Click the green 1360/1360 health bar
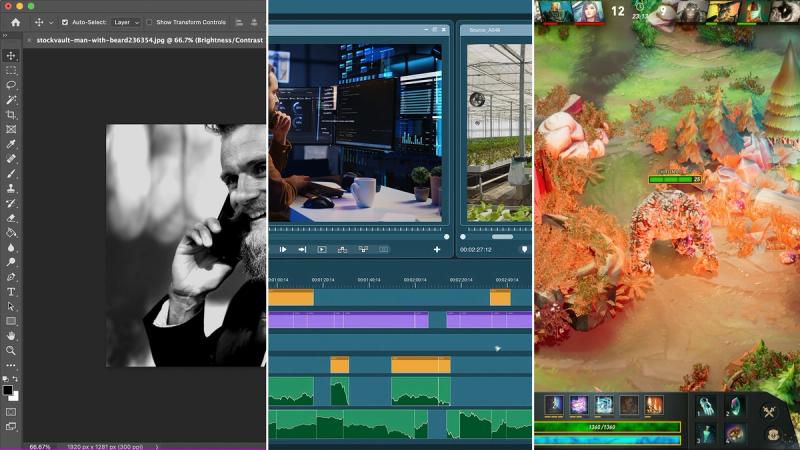This screenshot has height=450, width=800. (607, 427)
